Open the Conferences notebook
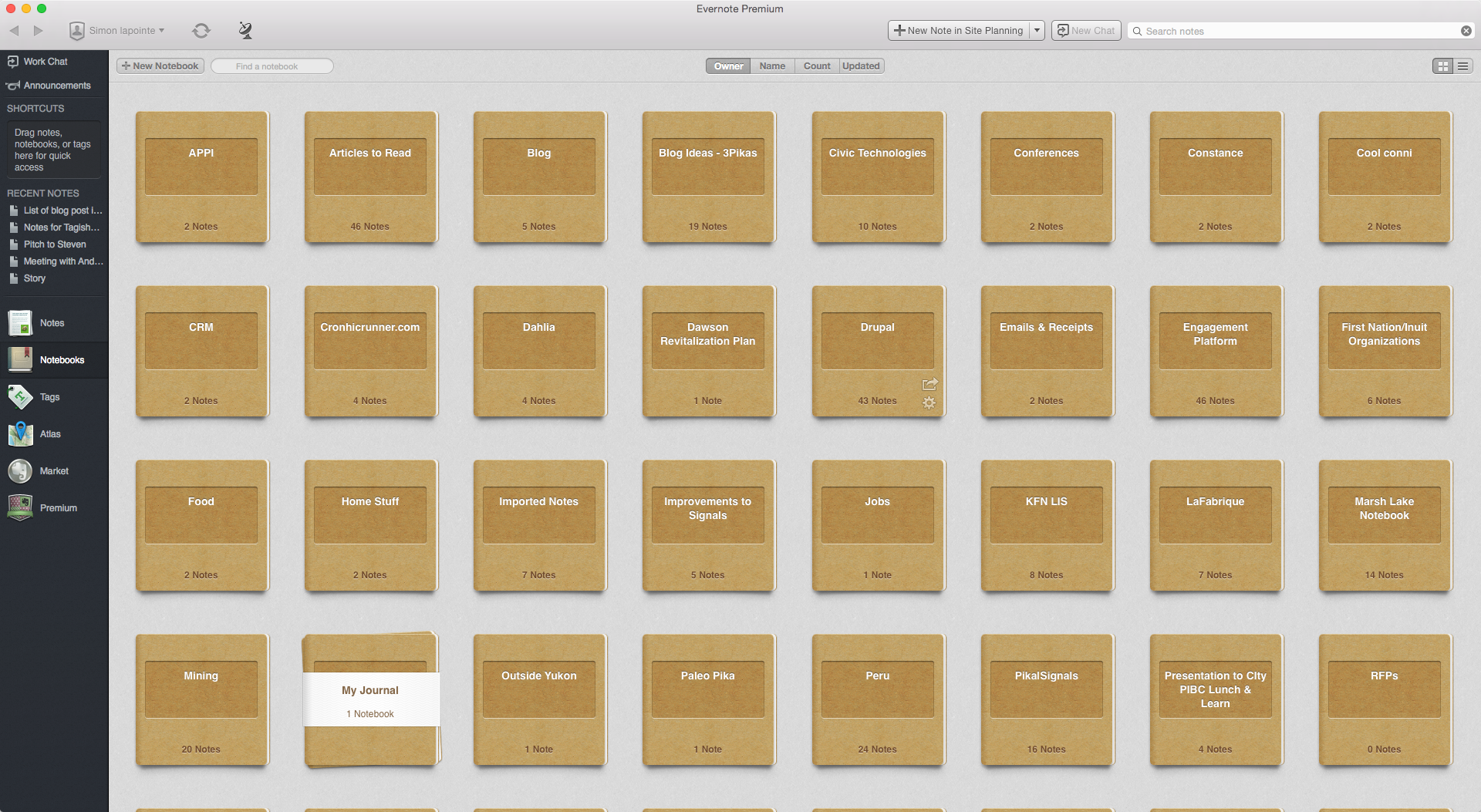The image size is (1481, 812). coord(1047,177)
